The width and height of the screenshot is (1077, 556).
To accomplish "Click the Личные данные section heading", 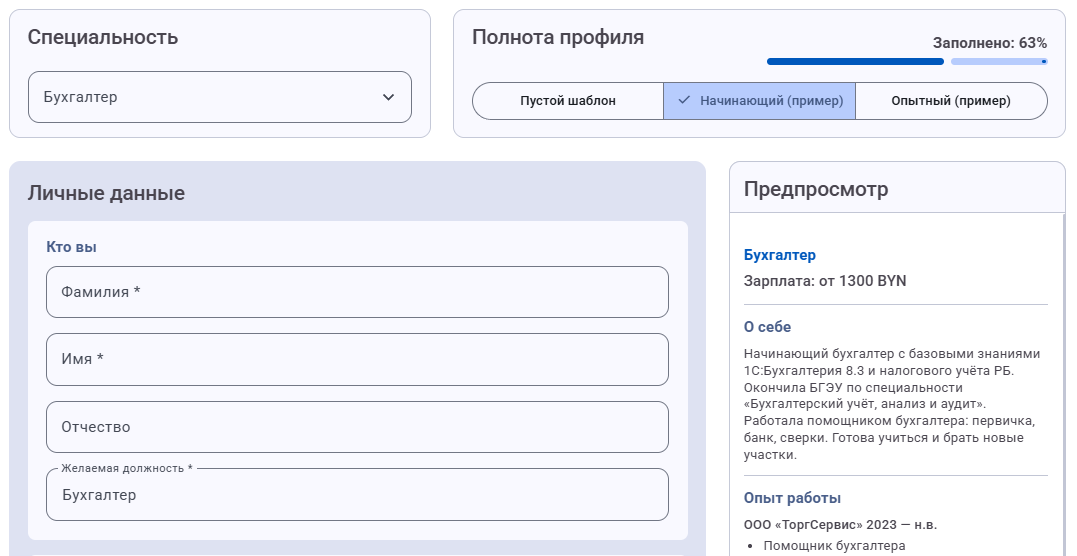I will [106, 193].
